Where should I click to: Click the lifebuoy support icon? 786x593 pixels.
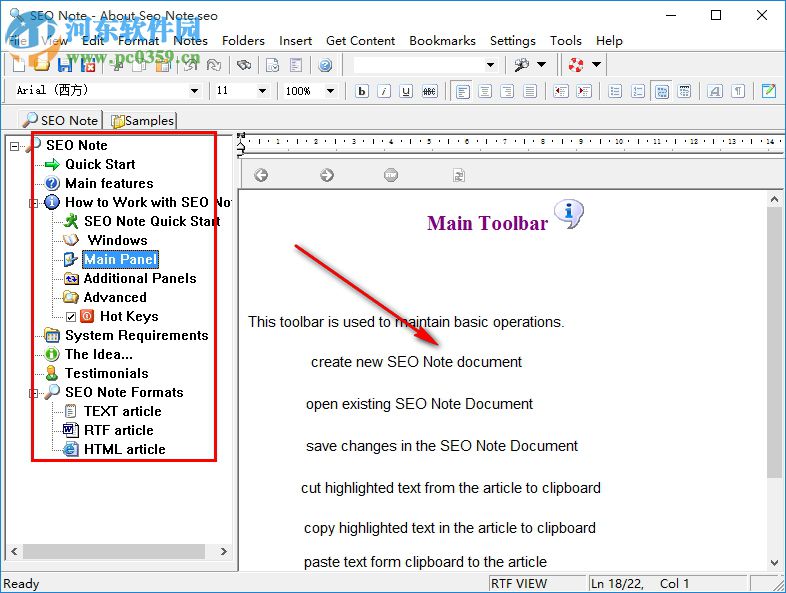pyautogui.click(x=576, y=65)
